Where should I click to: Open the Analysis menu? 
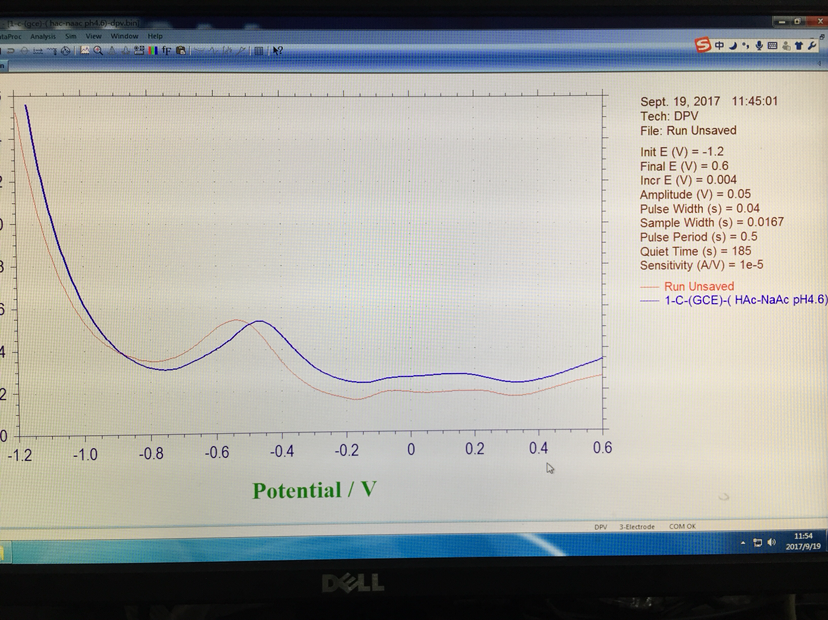(43, 36)
